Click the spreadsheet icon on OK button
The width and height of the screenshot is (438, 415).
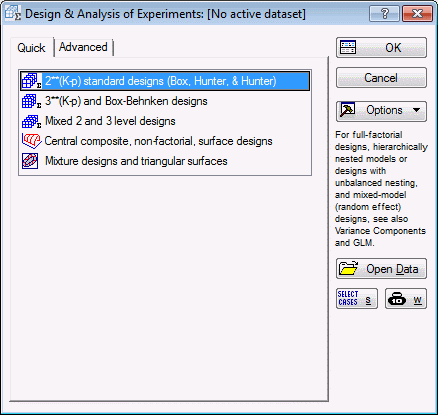[x=348, y=47]
